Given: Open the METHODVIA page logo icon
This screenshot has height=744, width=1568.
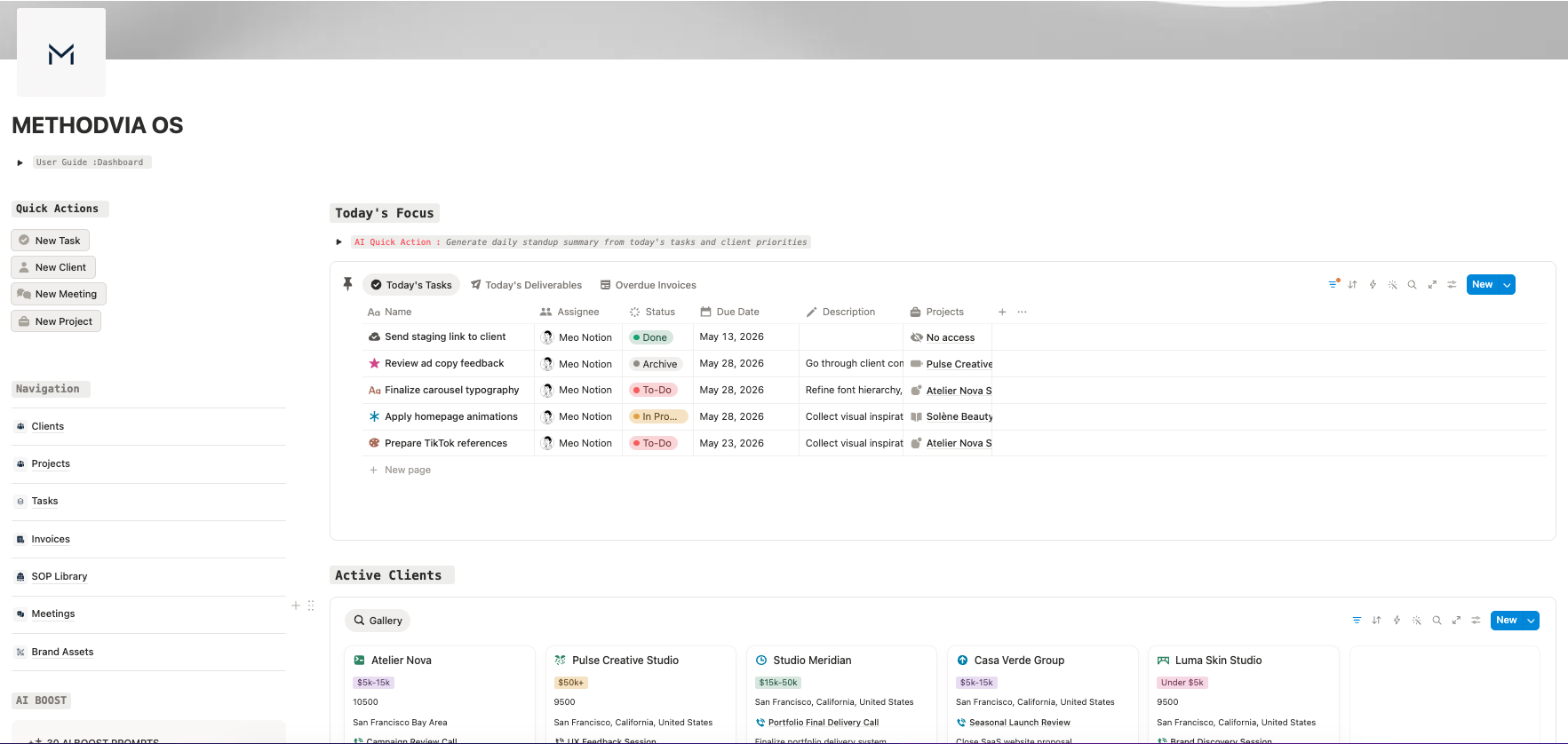Looking at the screenshot, I should (x=61, y=53).
